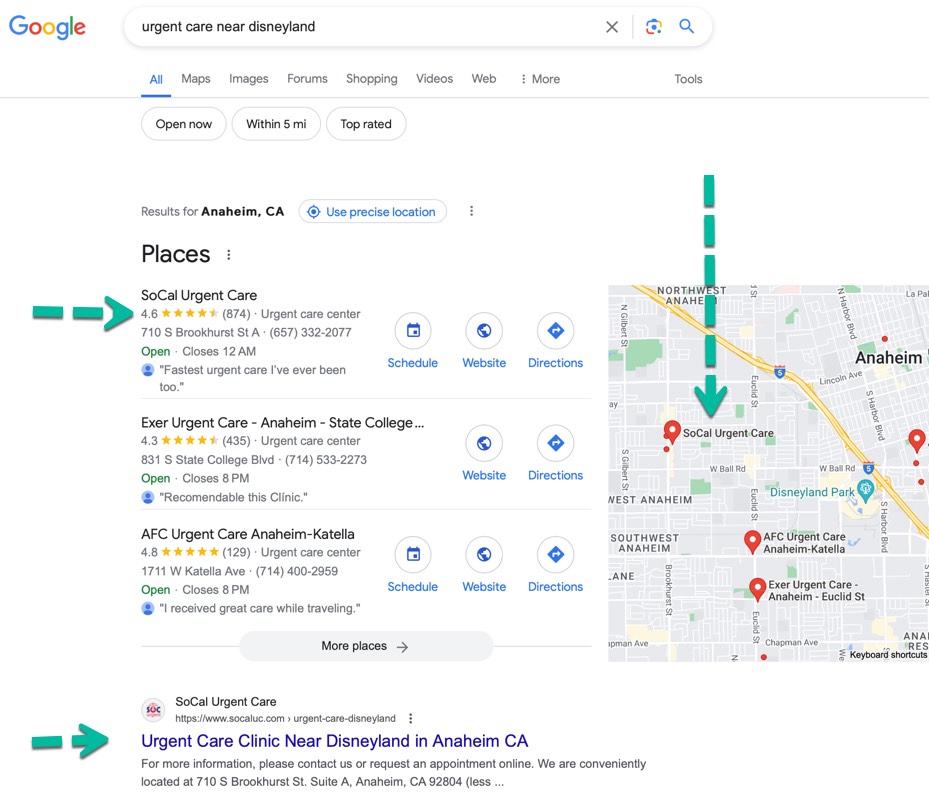Click the address 1711 W Katella Ave

point(193,571)
